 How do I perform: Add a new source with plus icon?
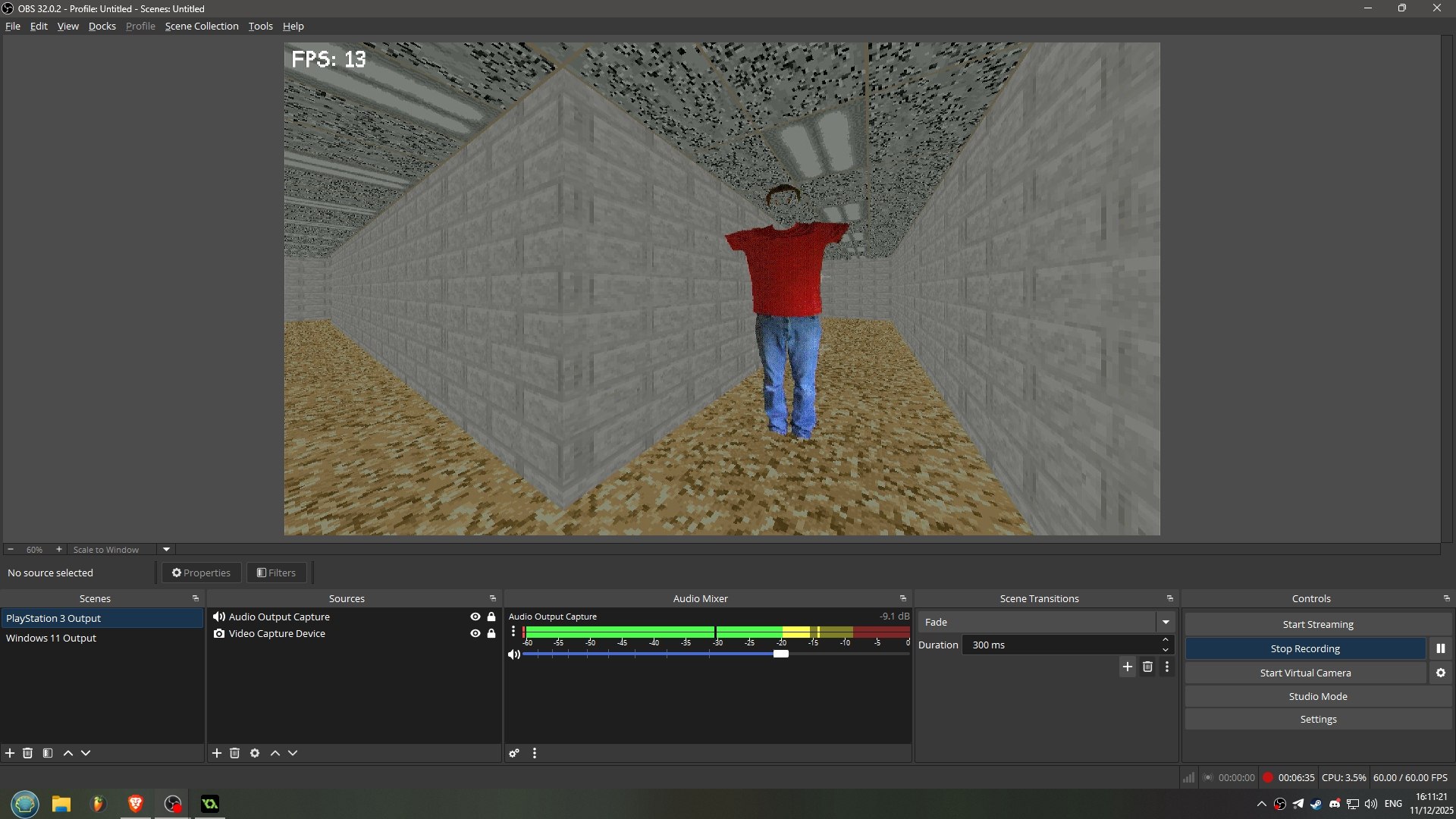click(217, 753)
